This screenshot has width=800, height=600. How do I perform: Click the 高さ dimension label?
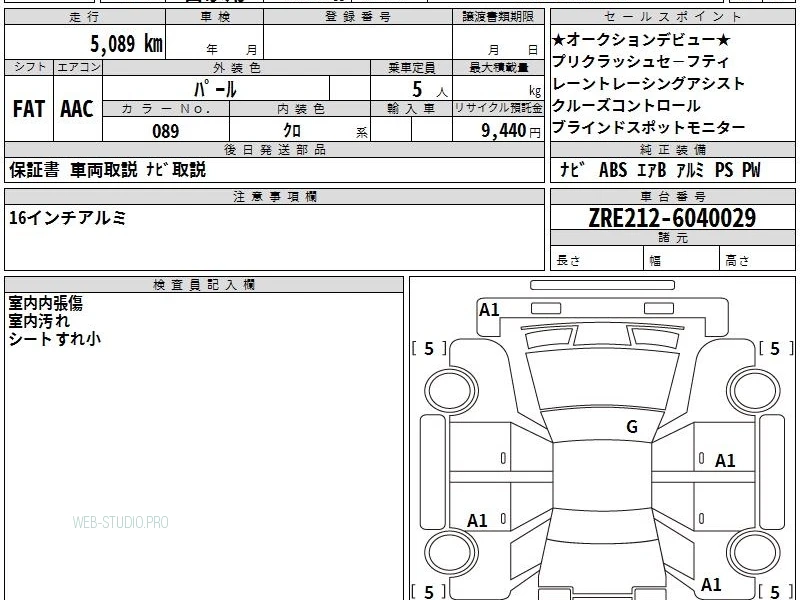pos(737,260)
